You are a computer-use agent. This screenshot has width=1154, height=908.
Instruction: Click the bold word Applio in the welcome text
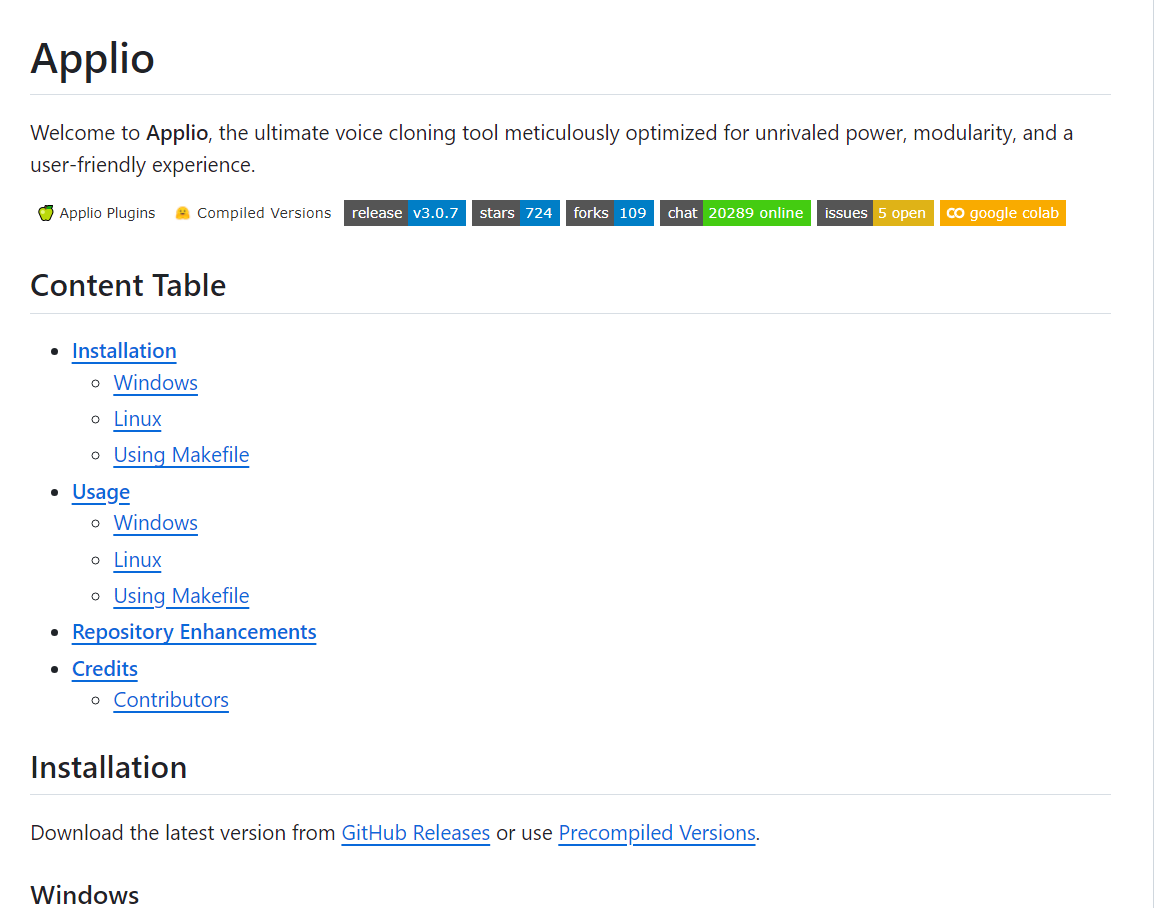coord(177,133)
